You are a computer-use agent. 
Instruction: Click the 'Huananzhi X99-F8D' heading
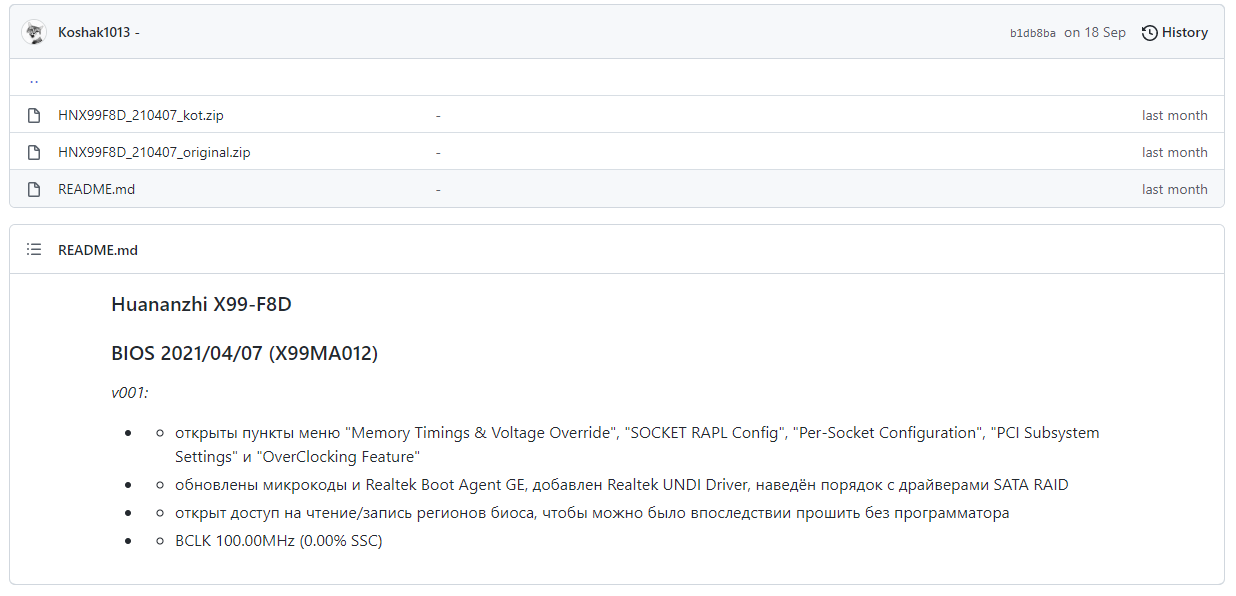(201, 304)
